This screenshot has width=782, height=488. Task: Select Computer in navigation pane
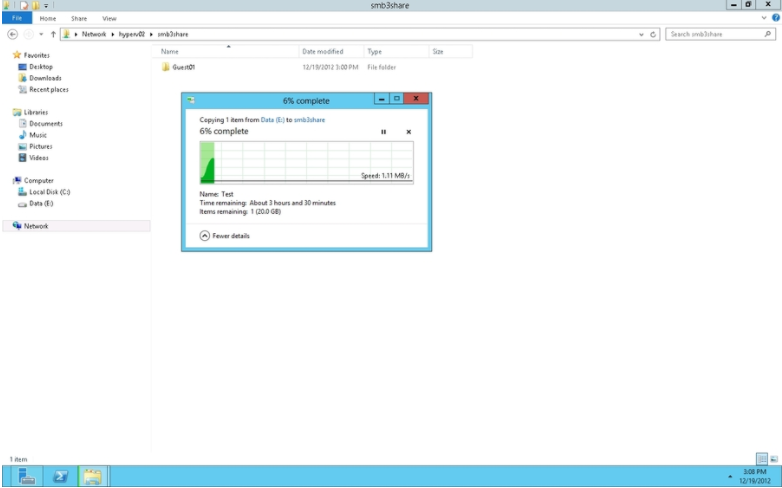(x=33, y=181)
